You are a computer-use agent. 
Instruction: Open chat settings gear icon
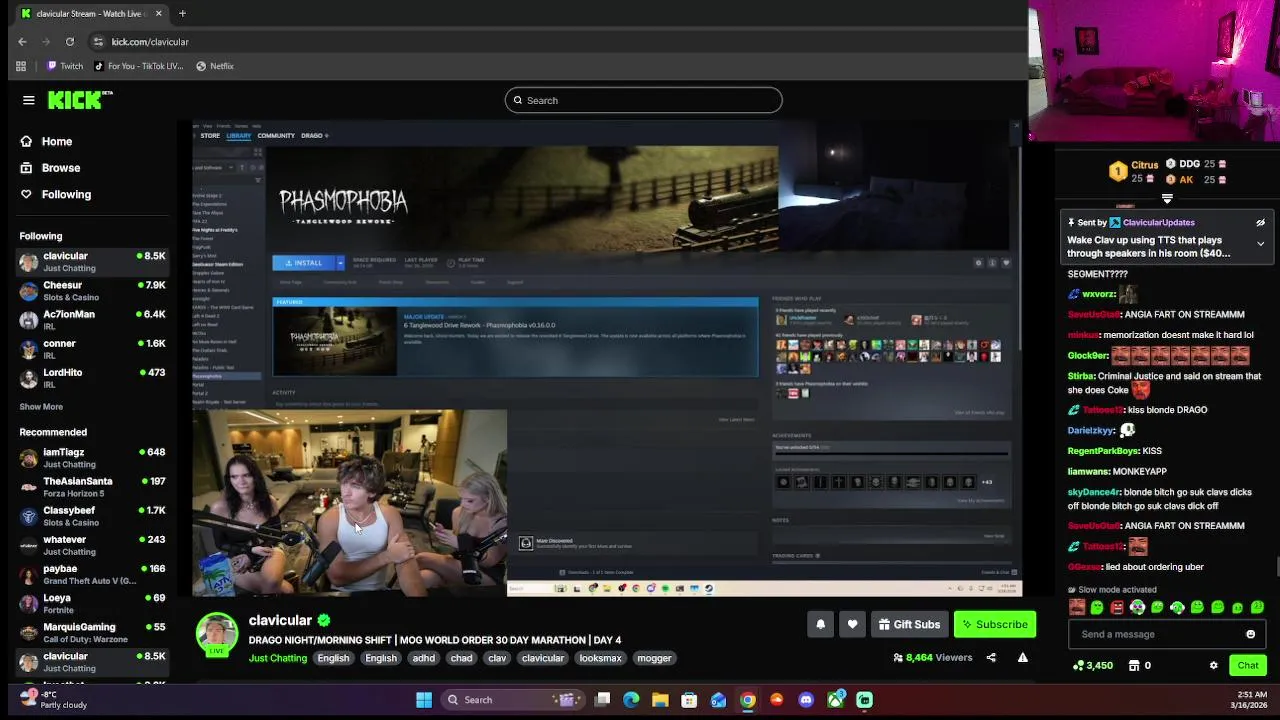1214,665
